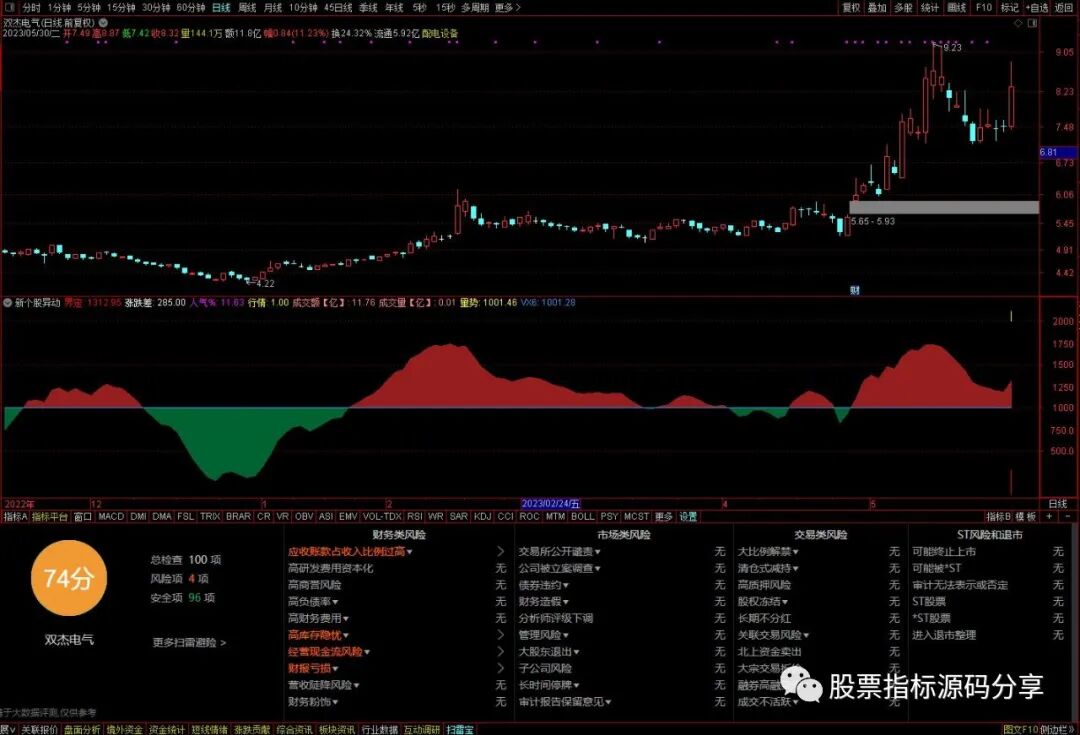
Task: Click the round dropdown icon beside 双杰电气(日线 前复权)
Action: [x=103, y=23]
